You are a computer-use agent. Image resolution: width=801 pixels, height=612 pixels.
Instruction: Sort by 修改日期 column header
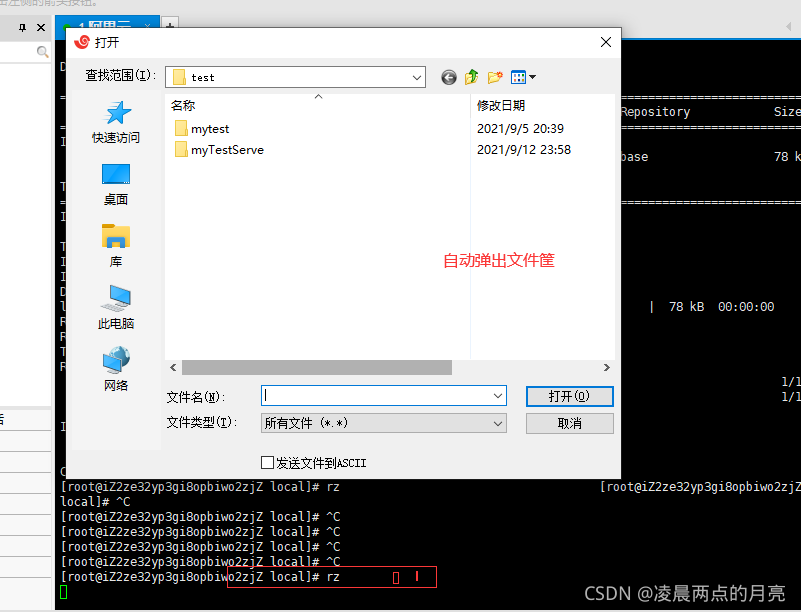[501, 106]
